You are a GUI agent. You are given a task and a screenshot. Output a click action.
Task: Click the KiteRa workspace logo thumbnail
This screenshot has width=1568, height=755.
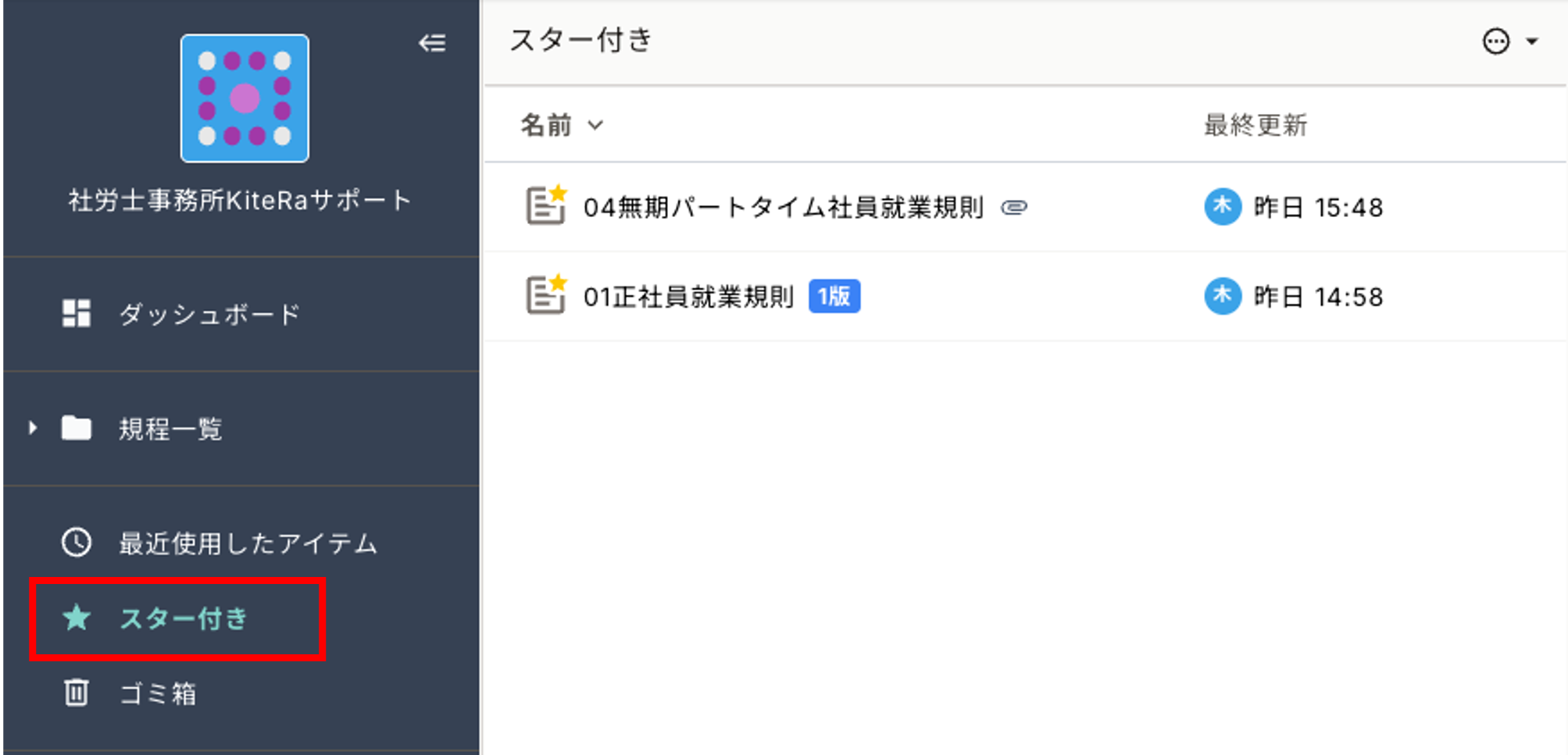[245, 98]
